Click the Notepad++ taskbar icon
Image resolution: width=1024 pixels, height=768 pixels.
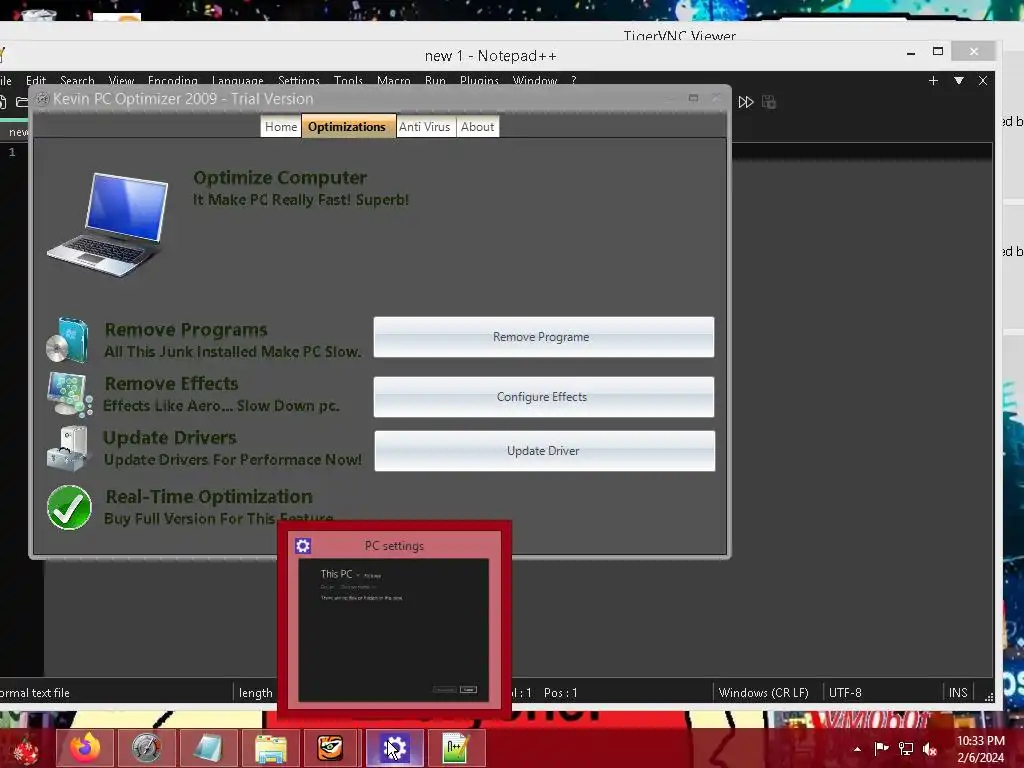(x=456, y=747)
